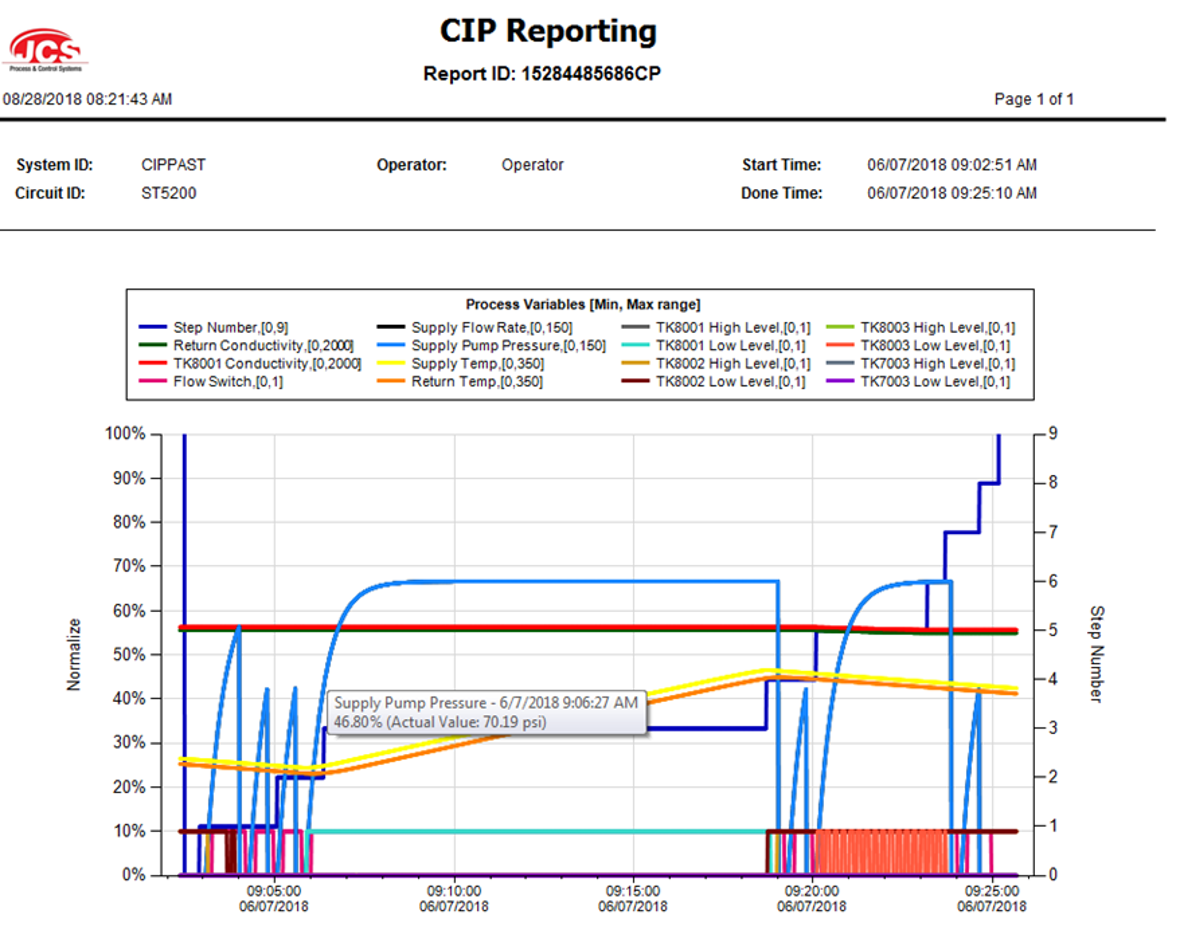
Task: Click the 5 label on Step Number axis
Action: point(1053,630)
